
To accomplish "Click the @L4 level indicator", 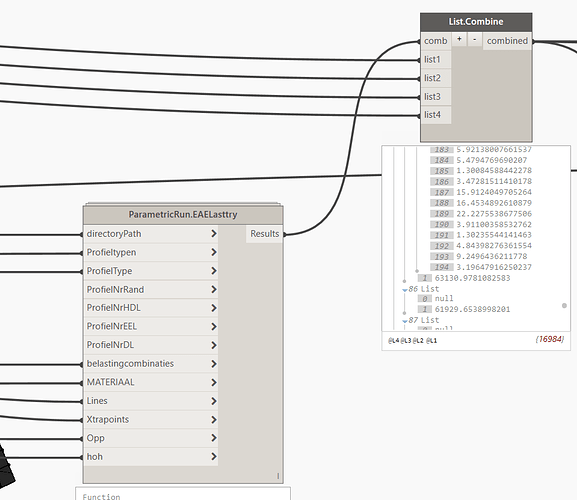I will point(393,341).
